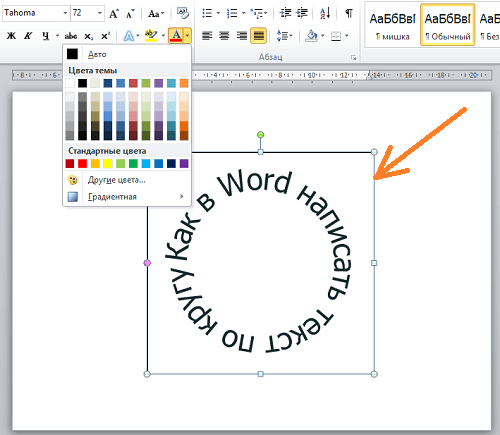Increase font size with grow font icon
The width and height of the screenshot is (500, 435).
(x=114, y=14)
